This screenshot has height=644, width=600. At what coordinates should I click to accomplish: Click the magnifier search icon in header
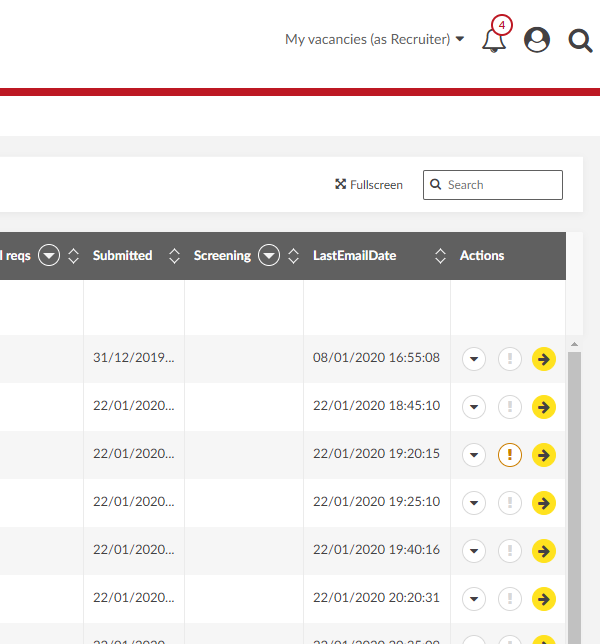click(580, 40)
